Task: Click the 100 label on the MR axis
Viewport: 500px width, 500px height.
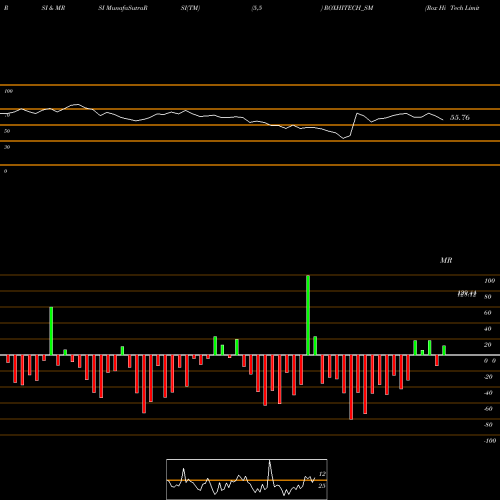Action: pyautogui.click(x=489, y=281)
